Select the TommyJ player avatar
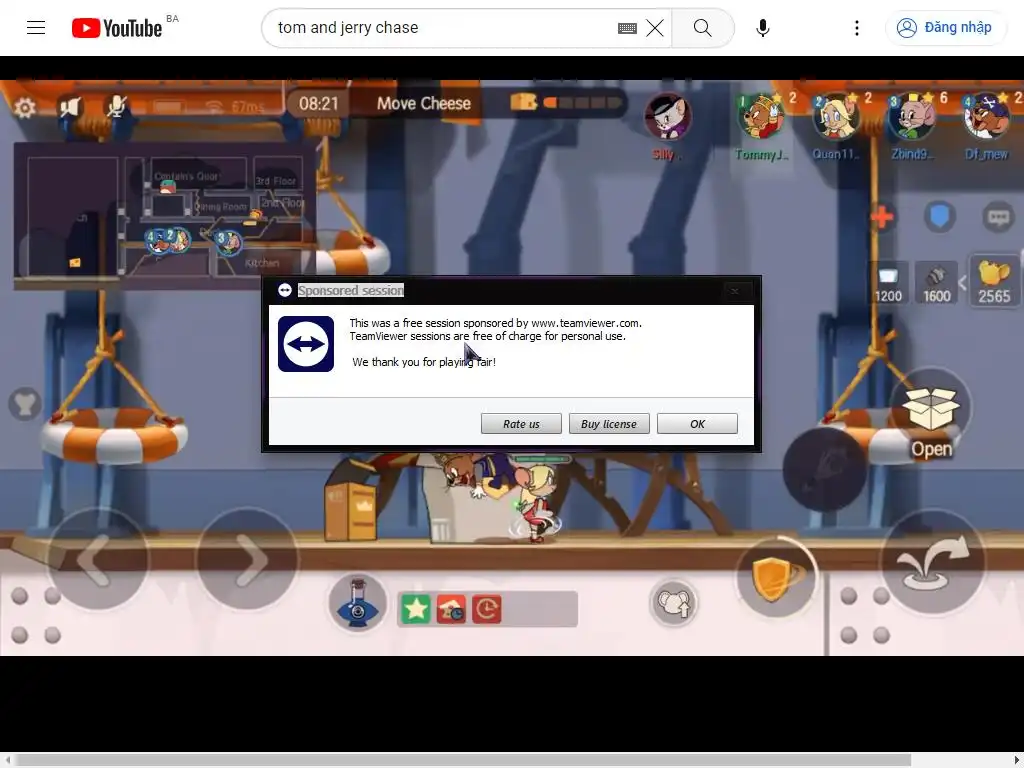The height and width of the screenshot is (768, 1024). tap(761, 118)
